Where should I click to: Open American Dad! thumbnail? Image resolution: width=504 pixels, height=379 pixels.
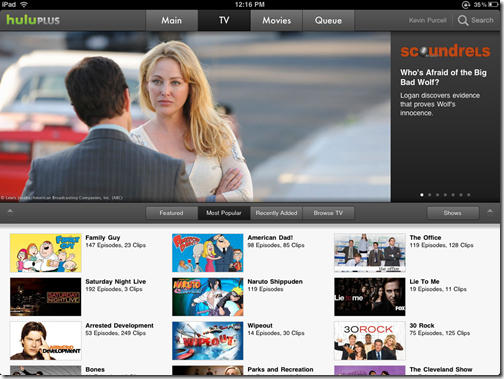click(208, 253)
